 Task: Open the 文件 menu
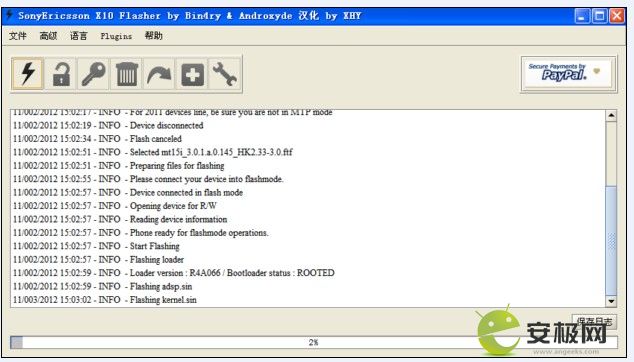17,36
